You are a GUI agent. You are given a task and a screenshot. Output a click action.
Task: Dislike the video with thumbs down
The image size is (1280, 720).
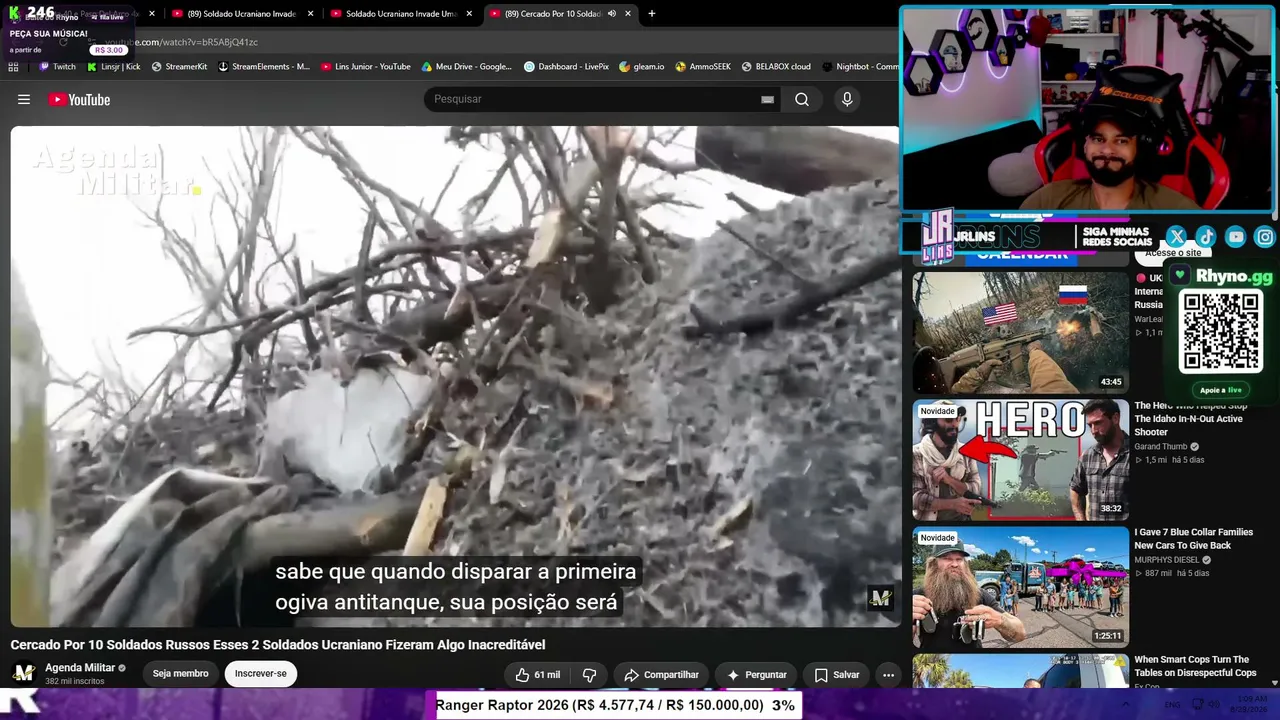(589, 675)
